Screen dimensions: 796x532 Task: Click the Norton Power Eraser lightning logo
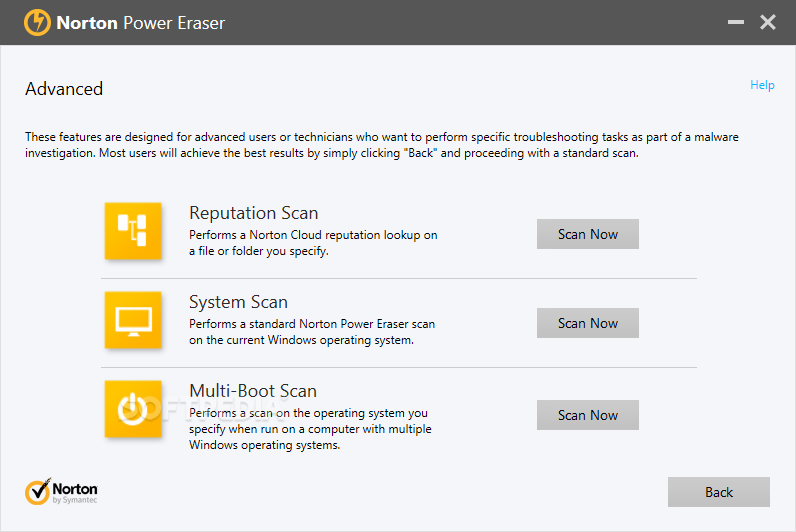pyautogui.click(x=37, y=22)
